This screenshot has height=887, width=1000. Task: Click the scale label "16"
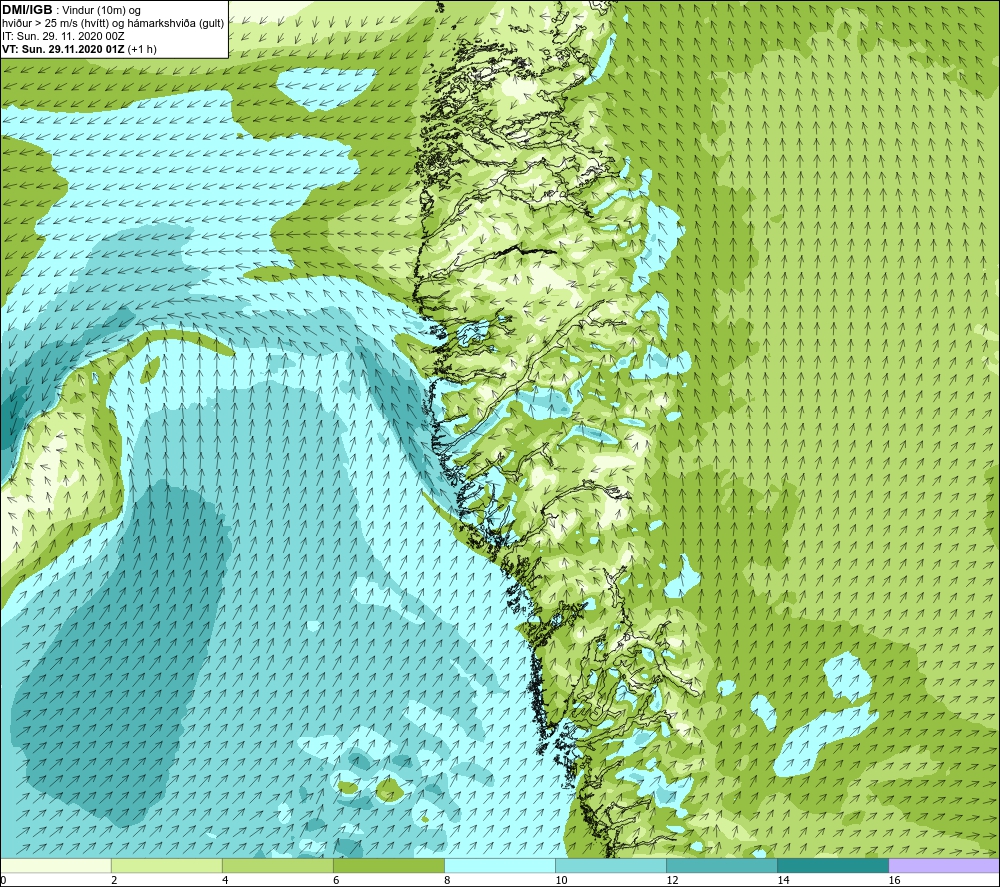point(895,881)
